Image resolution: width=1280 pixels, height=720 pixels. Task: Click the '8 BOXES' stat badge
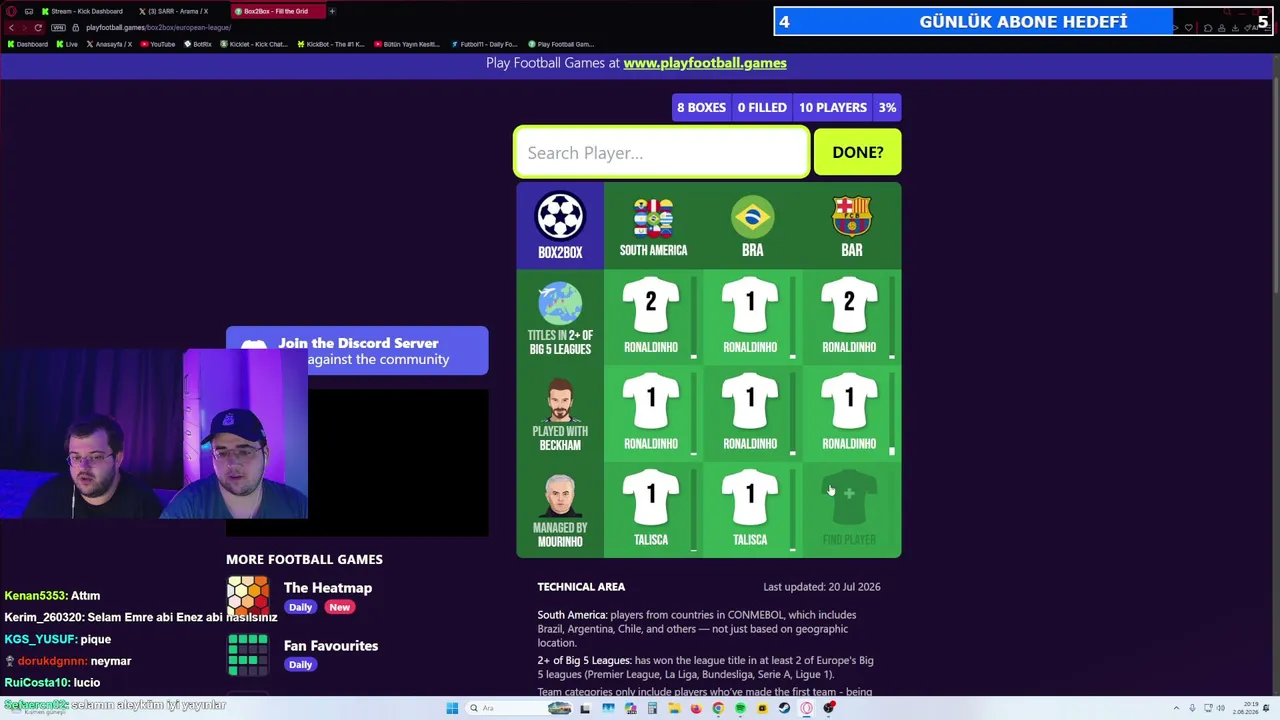(701, 107)
